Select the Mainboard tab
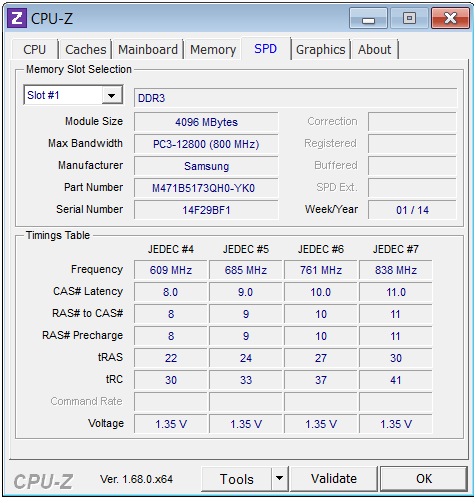 [148, 50]
